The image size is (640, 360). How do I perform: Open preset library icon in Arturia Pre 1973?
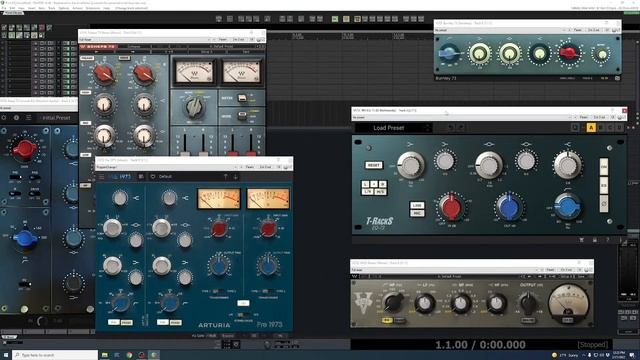click(141, 177)
